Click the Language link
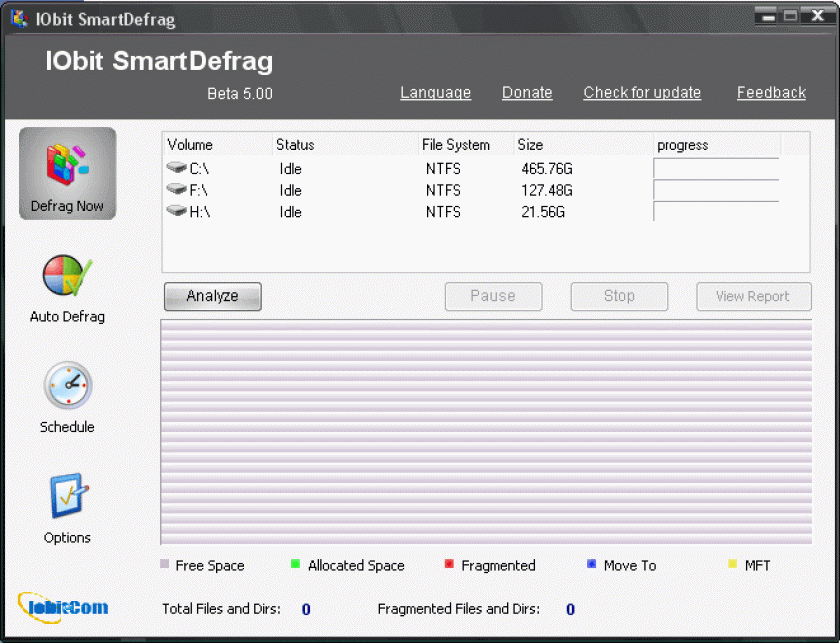840x643 pixels. [x=436, y=93]
